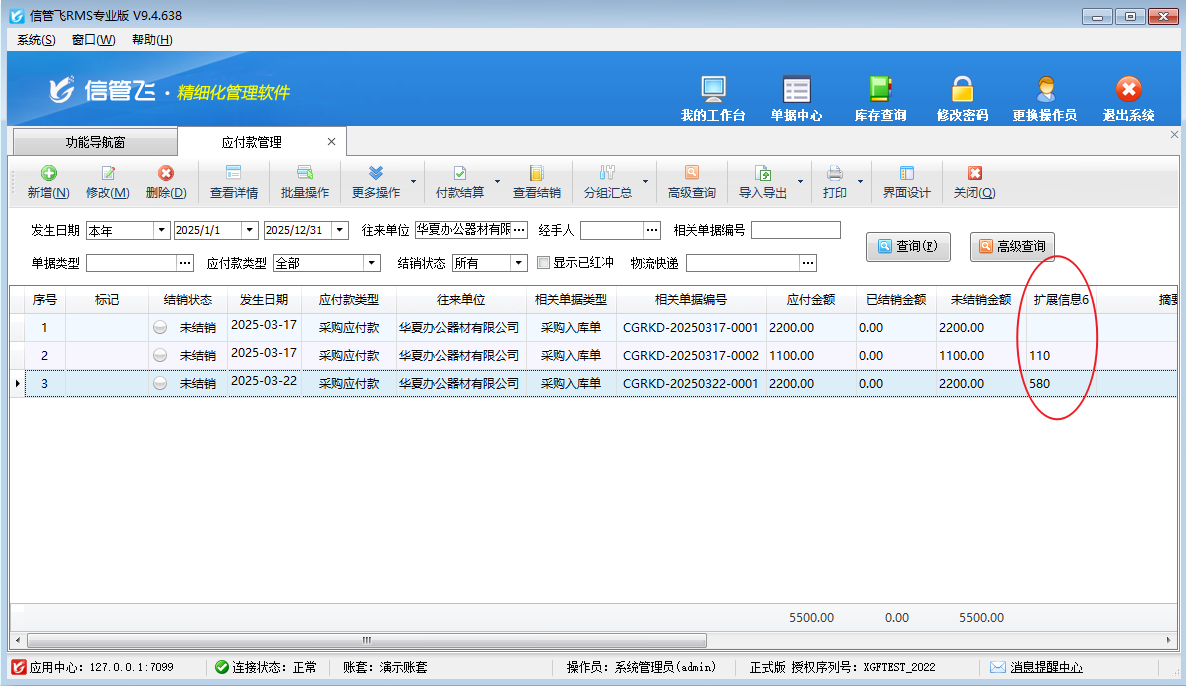This screenshot has width=1186, height=686.
Task: Expand the 发生日期 本年 dropdown
Action: [161, 231]
